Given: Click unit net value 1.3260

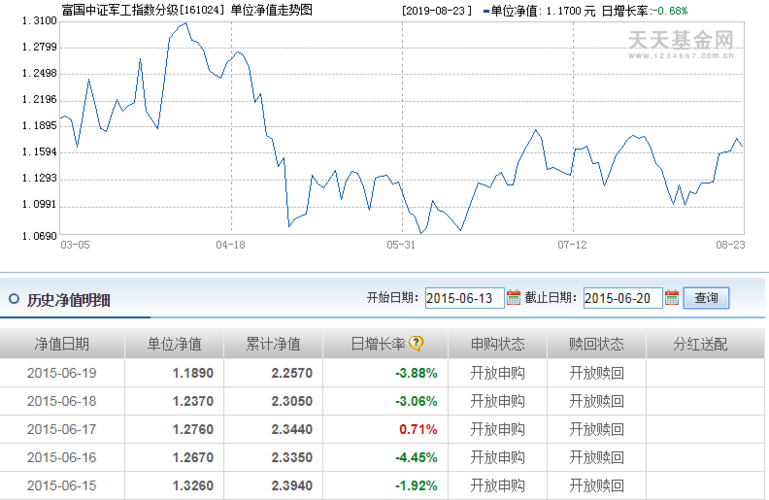Looking at the screenshot, I should (193, 485).
